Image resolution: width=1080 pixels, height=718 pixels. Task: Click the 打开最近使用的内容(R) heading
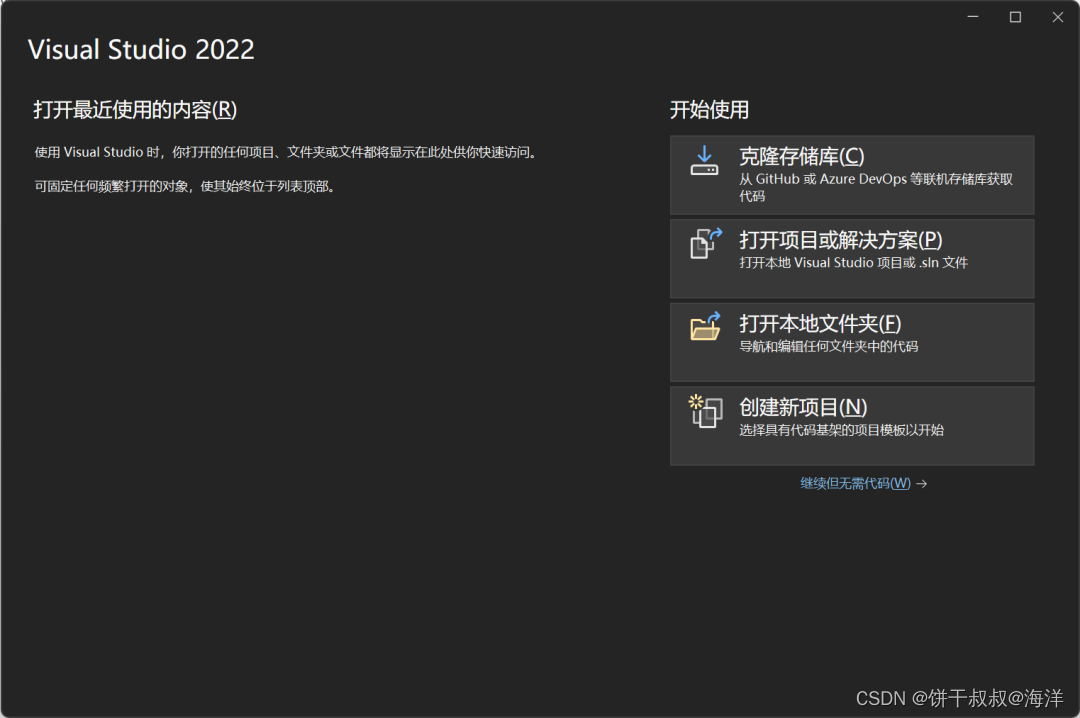(135, 110)
